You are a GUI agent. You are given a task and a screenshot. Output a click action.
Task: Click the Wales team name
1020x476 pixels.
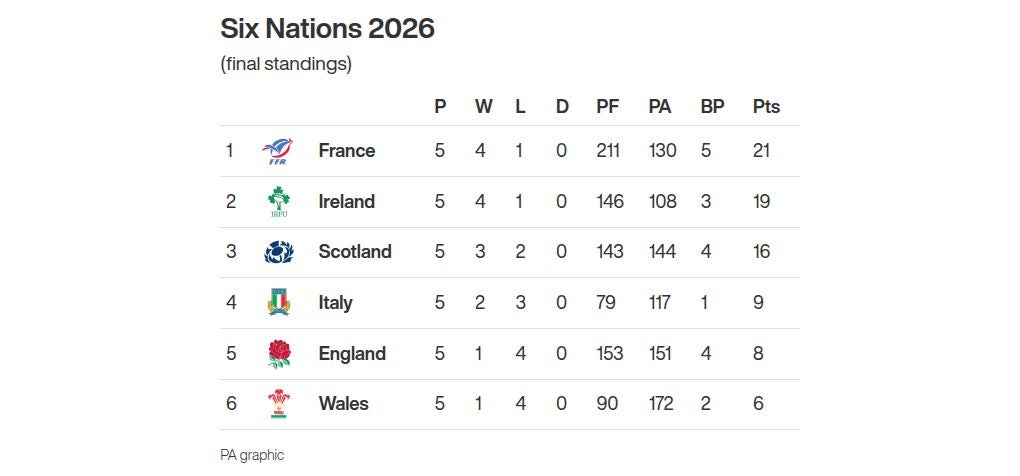point(343,404)
